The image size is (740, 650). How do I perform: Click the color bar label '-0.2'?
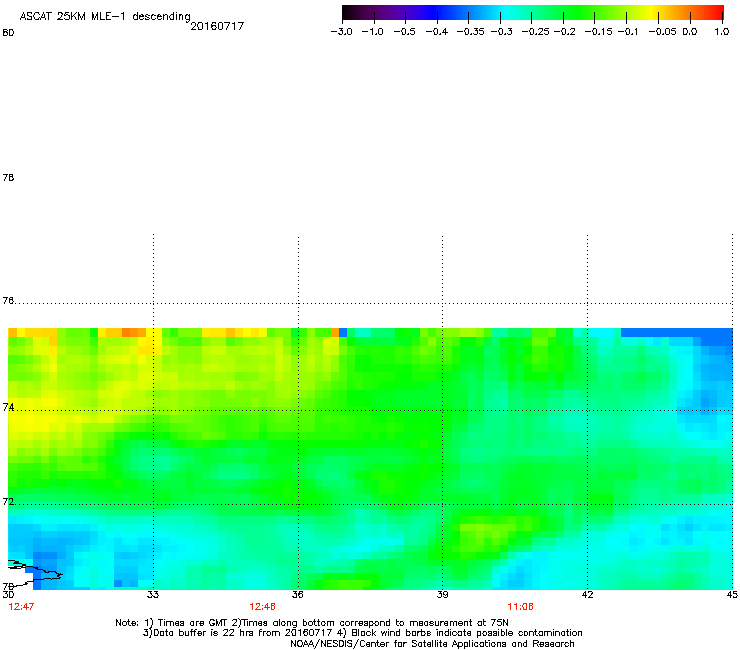point(564,32)
